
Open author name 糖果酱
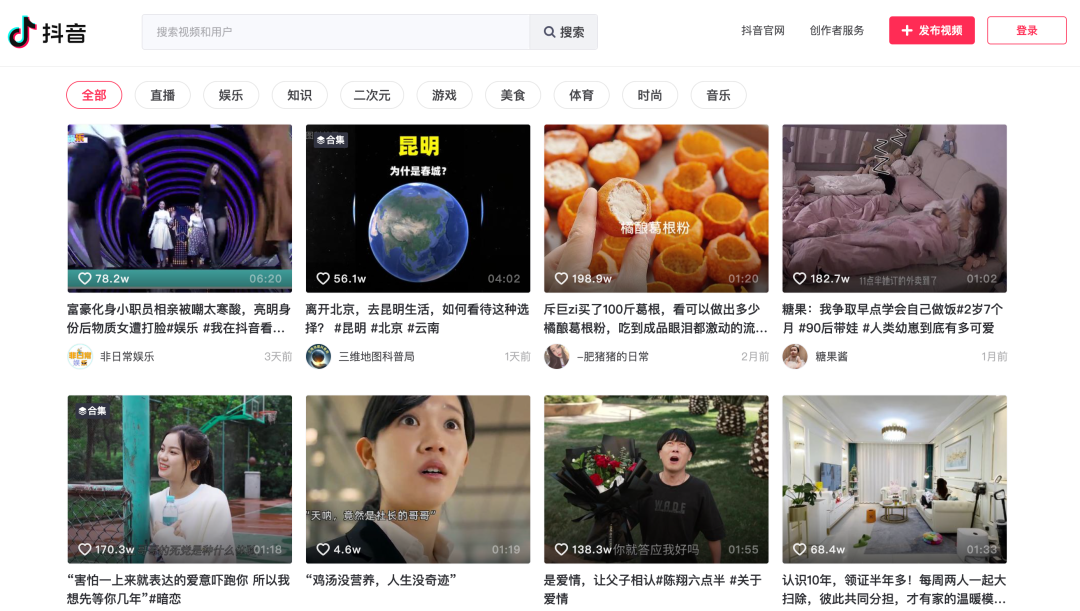point(831,356)
